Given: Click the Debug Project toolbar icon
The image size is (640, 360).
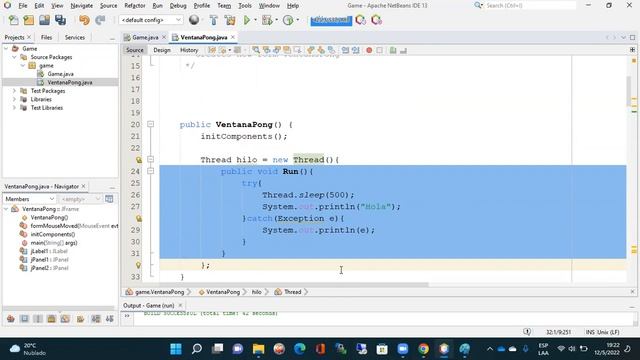Looking at the screenshot, I should 267,20.
